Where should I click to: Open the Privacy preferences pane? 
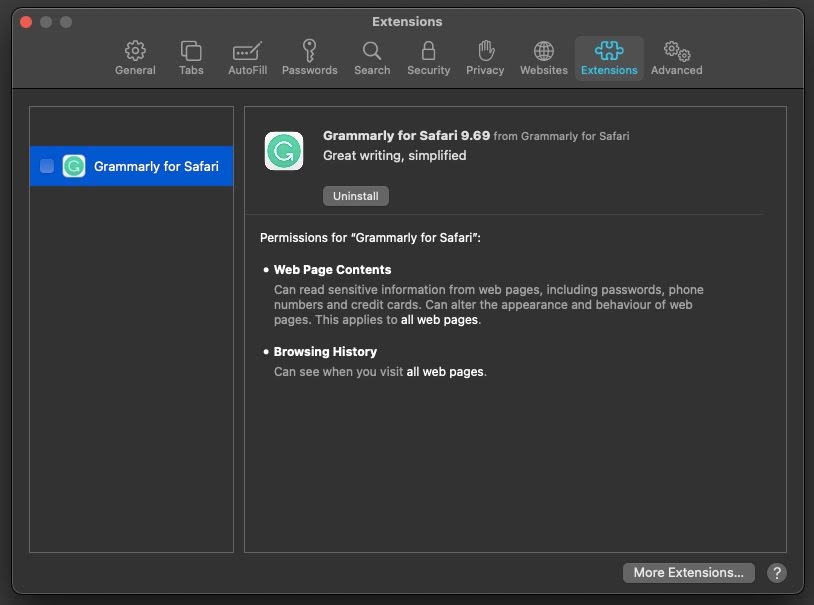tap(485, 58)
